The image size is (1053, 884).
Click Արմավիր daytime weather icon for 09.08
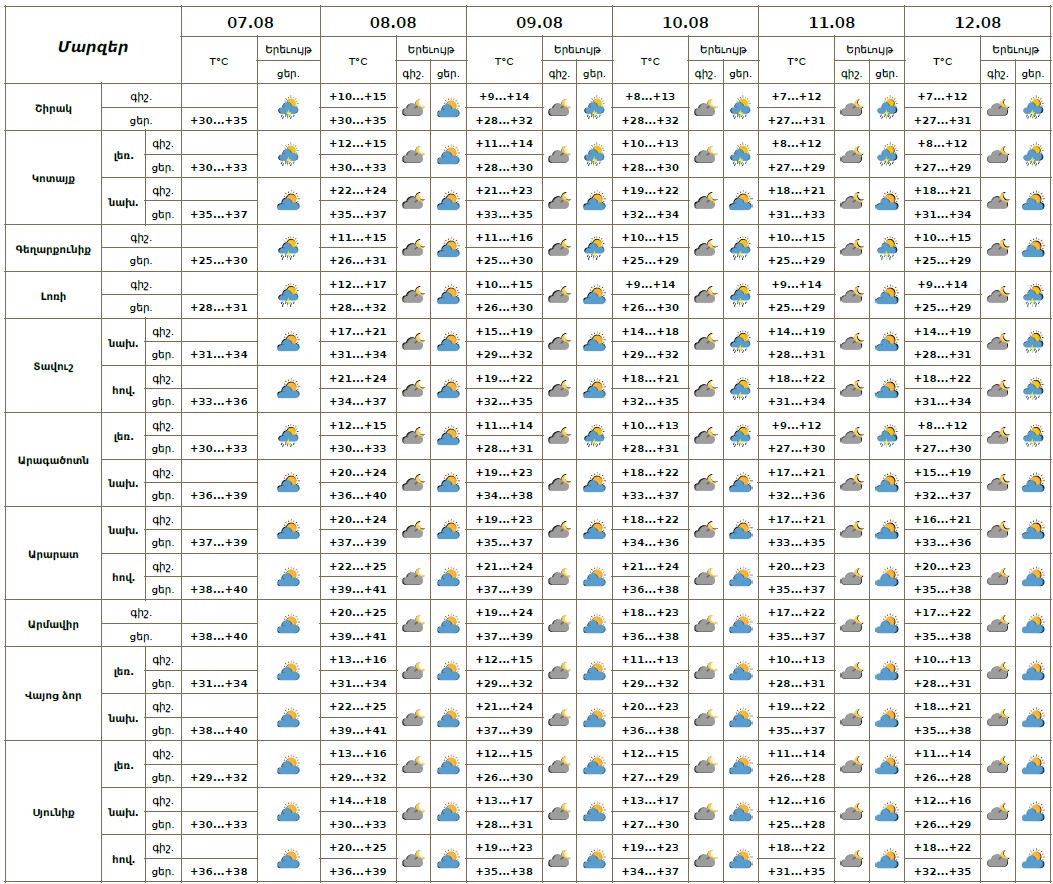[595, 624]
